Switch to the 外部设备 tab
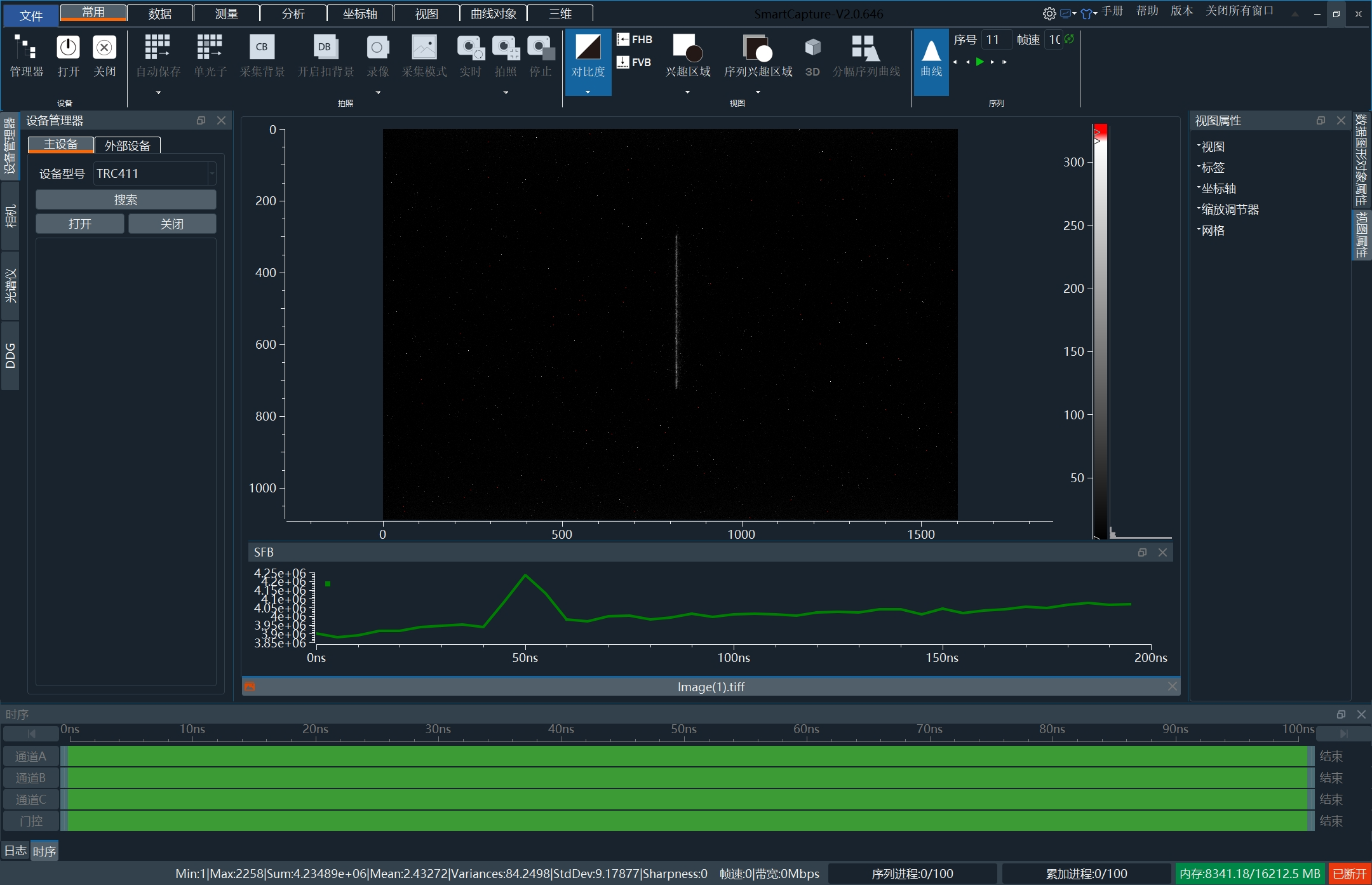 pyautogui.click(x=128, y=145)
